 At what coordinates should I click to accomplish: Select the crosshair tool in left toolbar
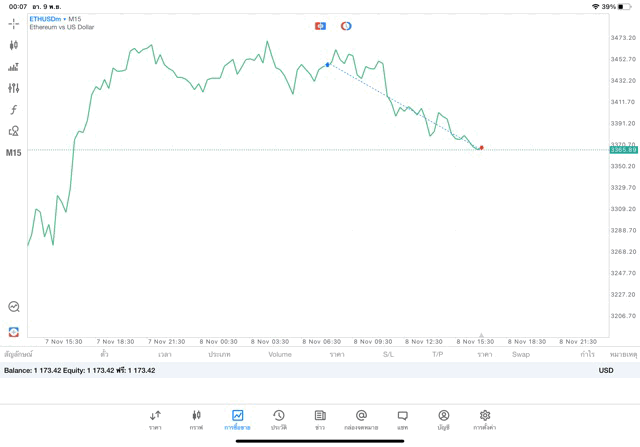[13, 23]
